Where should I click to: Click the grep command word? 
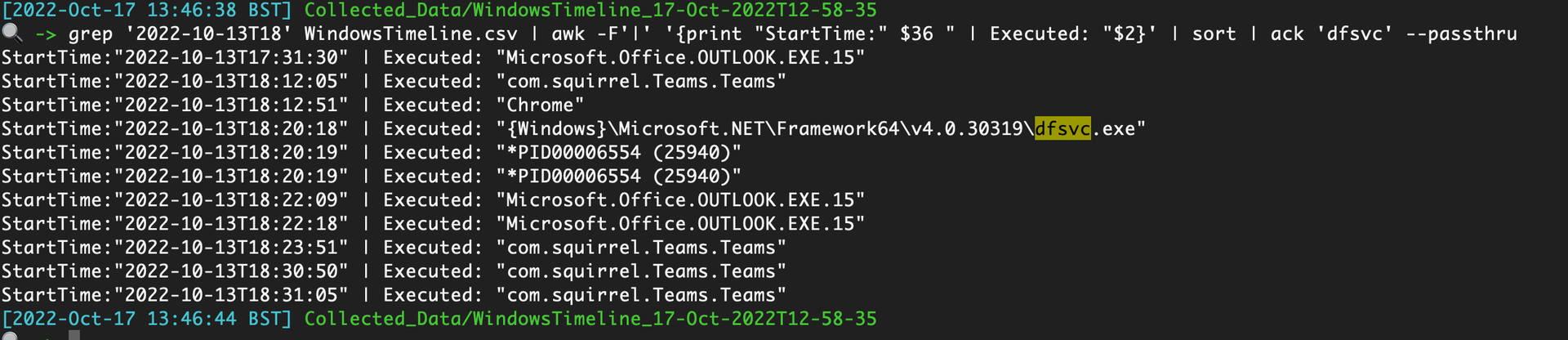coord(90,34)
